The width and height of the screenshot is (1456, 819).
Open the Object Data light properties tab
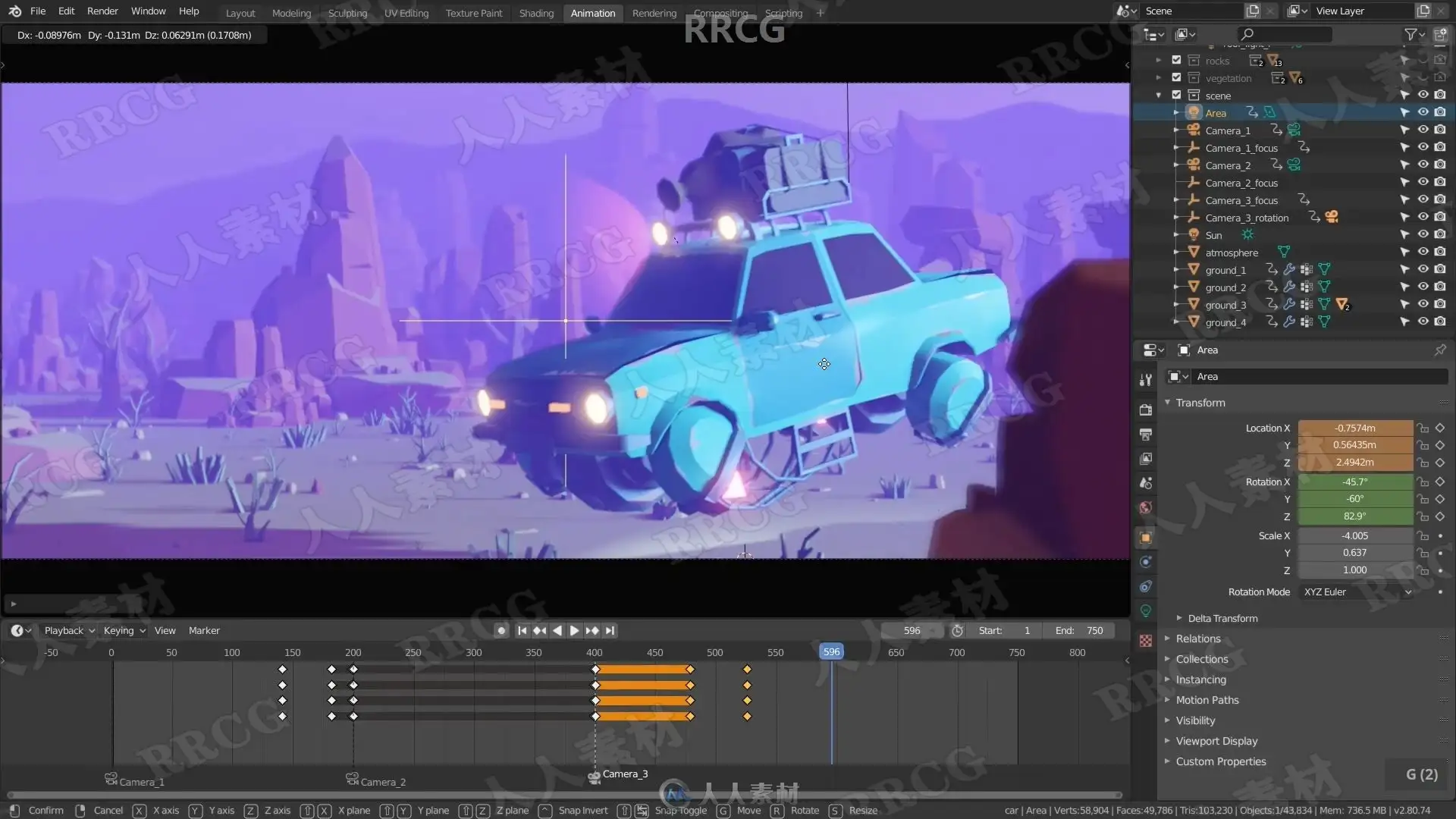click(1146, 611)
